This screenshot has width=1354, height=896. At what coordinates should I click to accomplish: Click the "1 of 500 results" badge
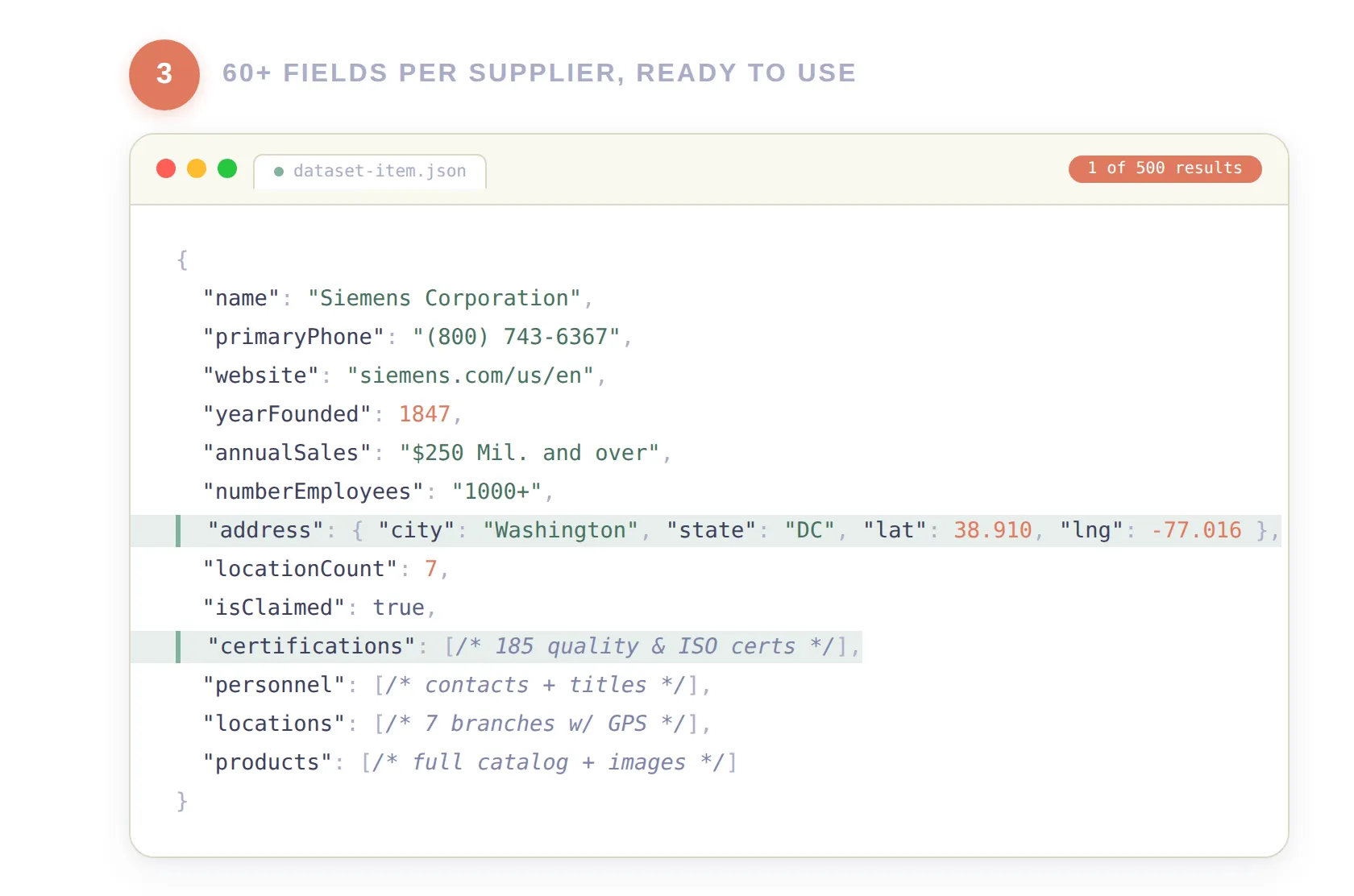pos(1164,168)
